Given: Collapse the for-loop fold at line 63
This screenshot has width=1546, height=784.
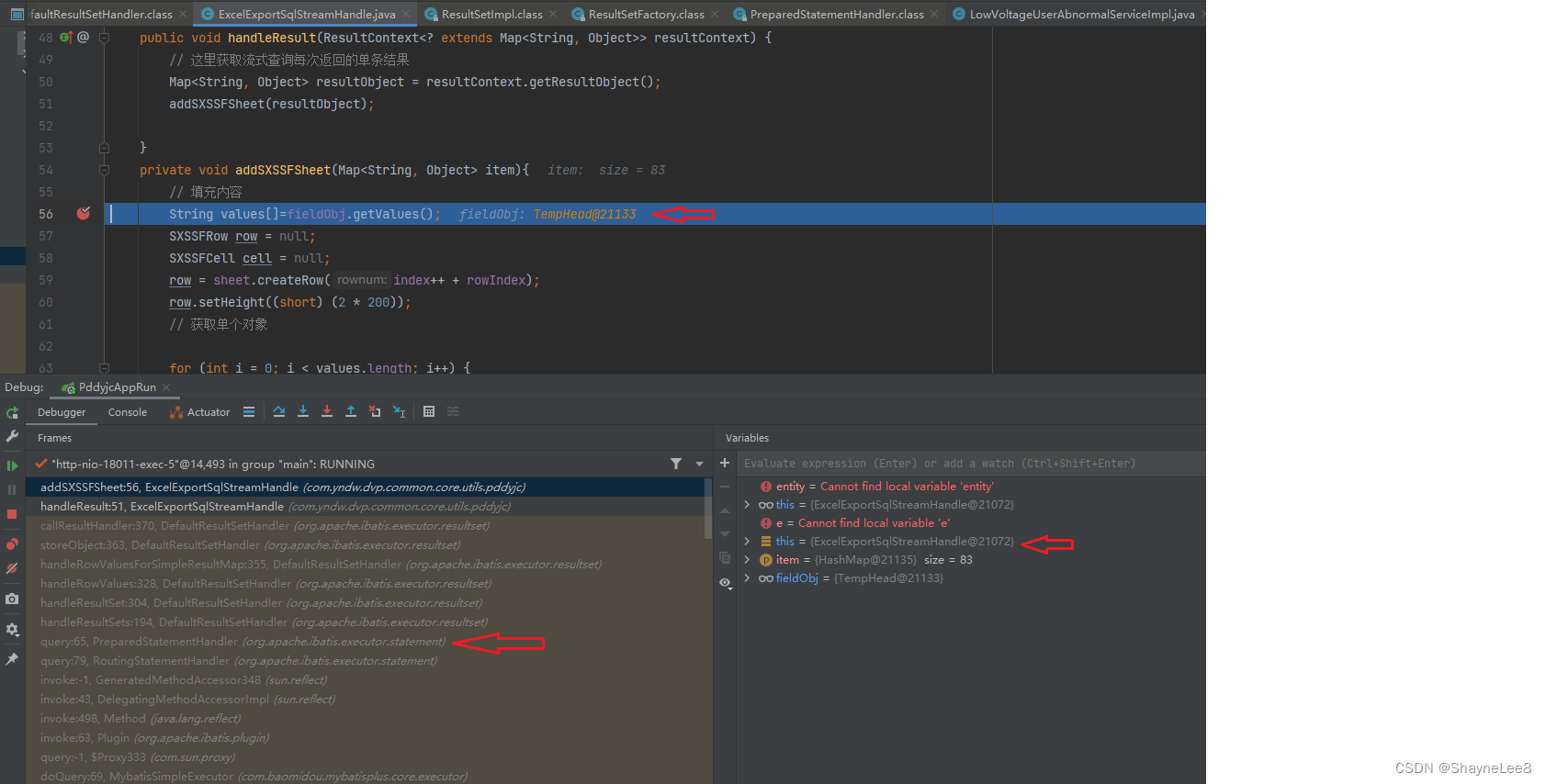Looking at the screenshot, I should [x=104, y=367].
